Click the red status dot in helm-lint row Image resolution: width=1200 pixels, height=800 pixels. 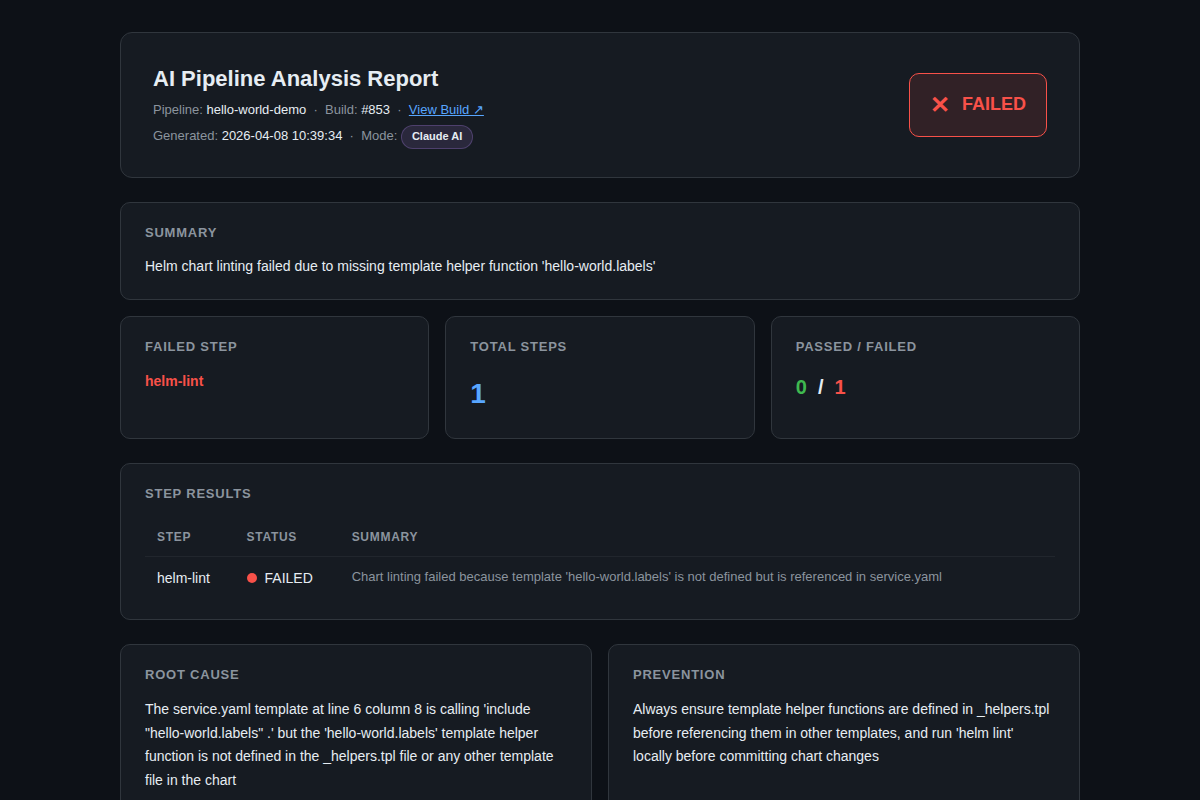252,578
